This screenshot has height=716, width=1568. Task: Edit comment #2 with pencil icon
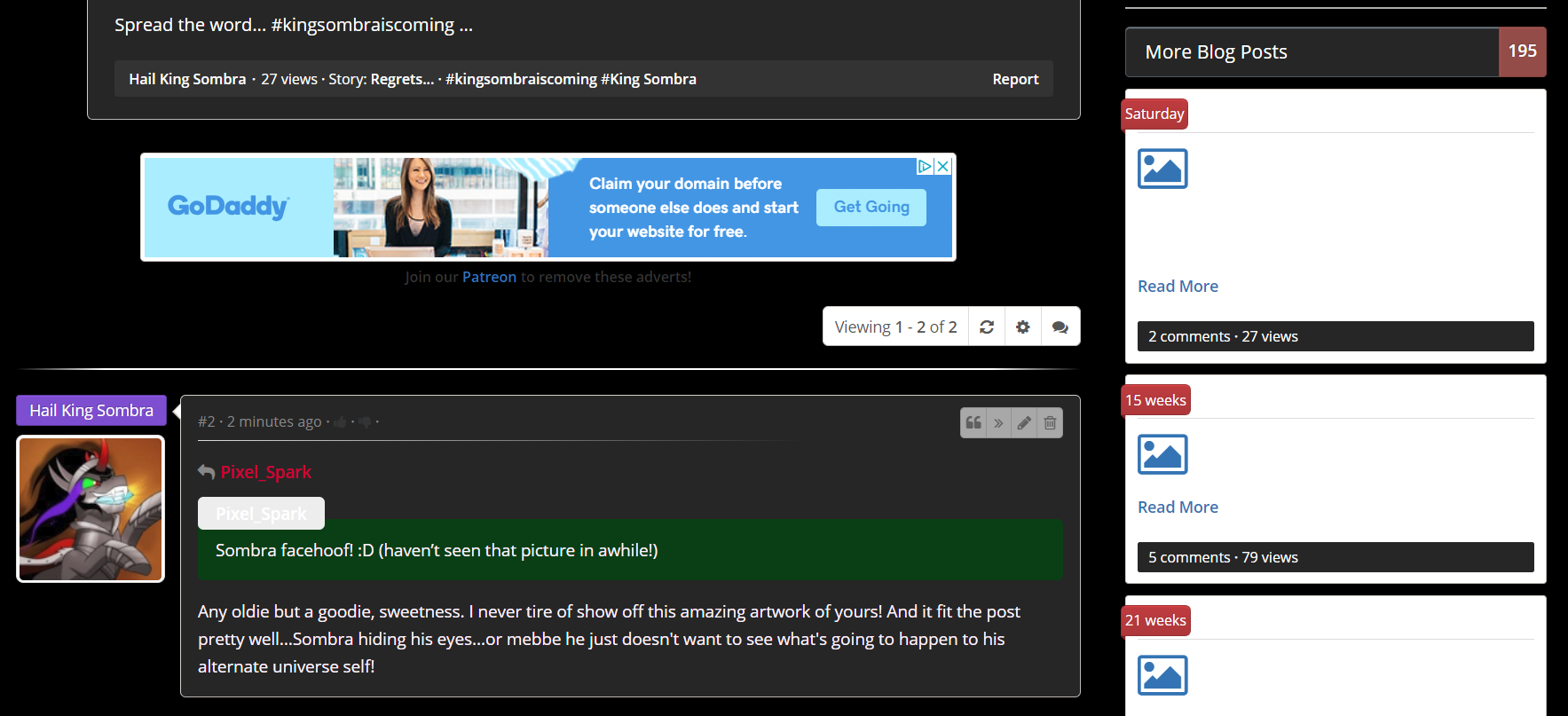[x=1024, y=423]
